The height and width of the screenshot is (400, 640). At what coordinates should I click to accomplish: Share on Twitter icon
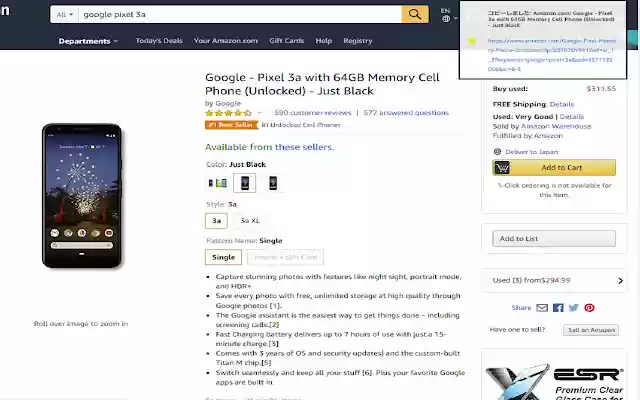point(574,308)
